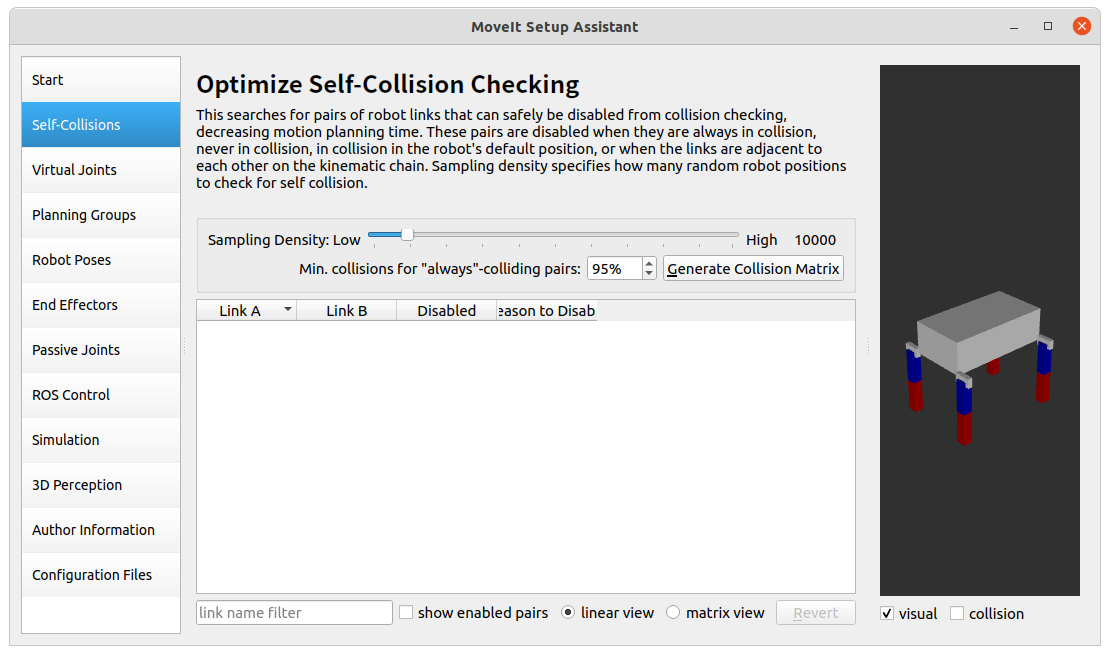
Task: Open Configuration Files section
Action: click(101, 574)
